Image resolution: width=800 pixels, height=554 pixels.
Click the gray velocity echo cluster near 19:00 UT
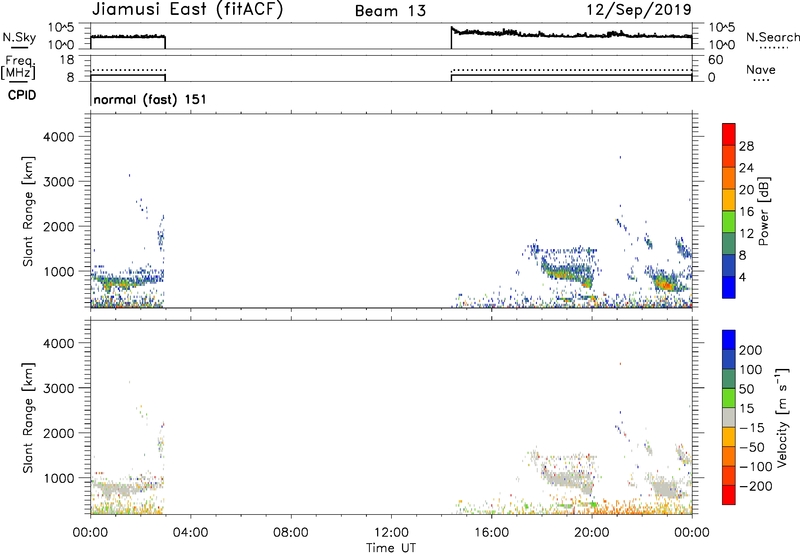pos(567,480)
